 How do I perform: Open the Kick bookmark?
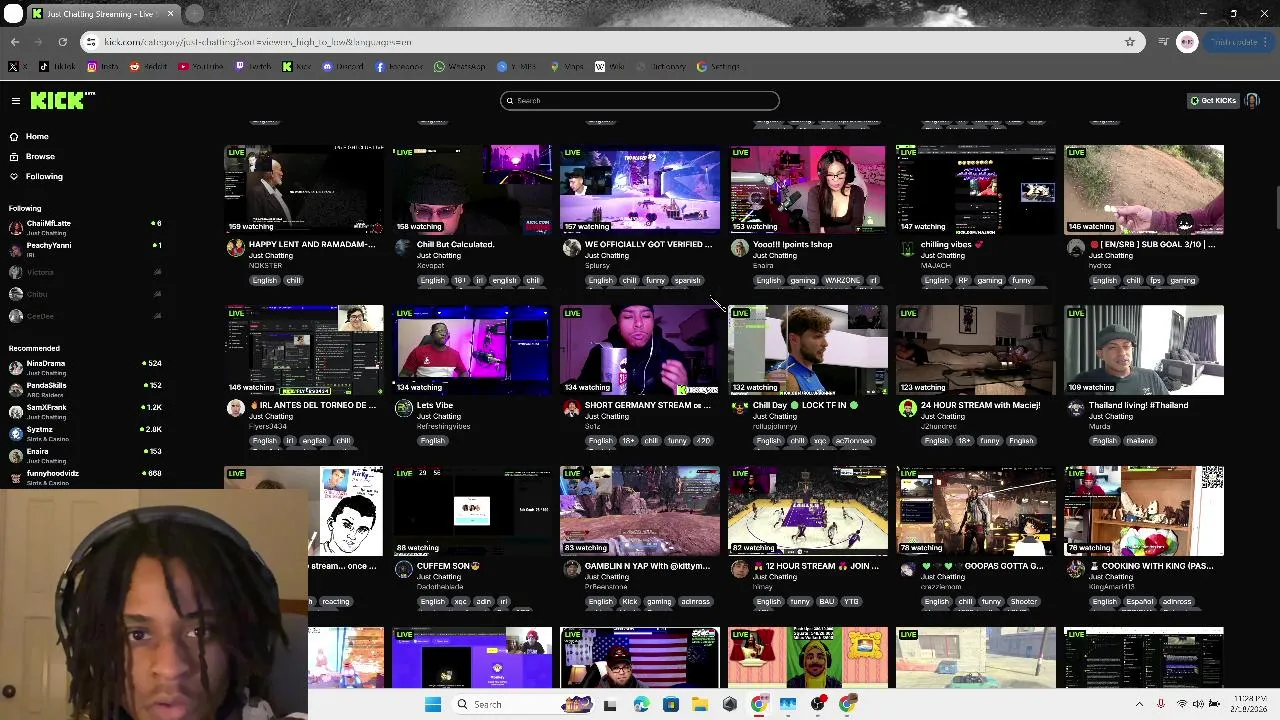[x=296, y=66]
